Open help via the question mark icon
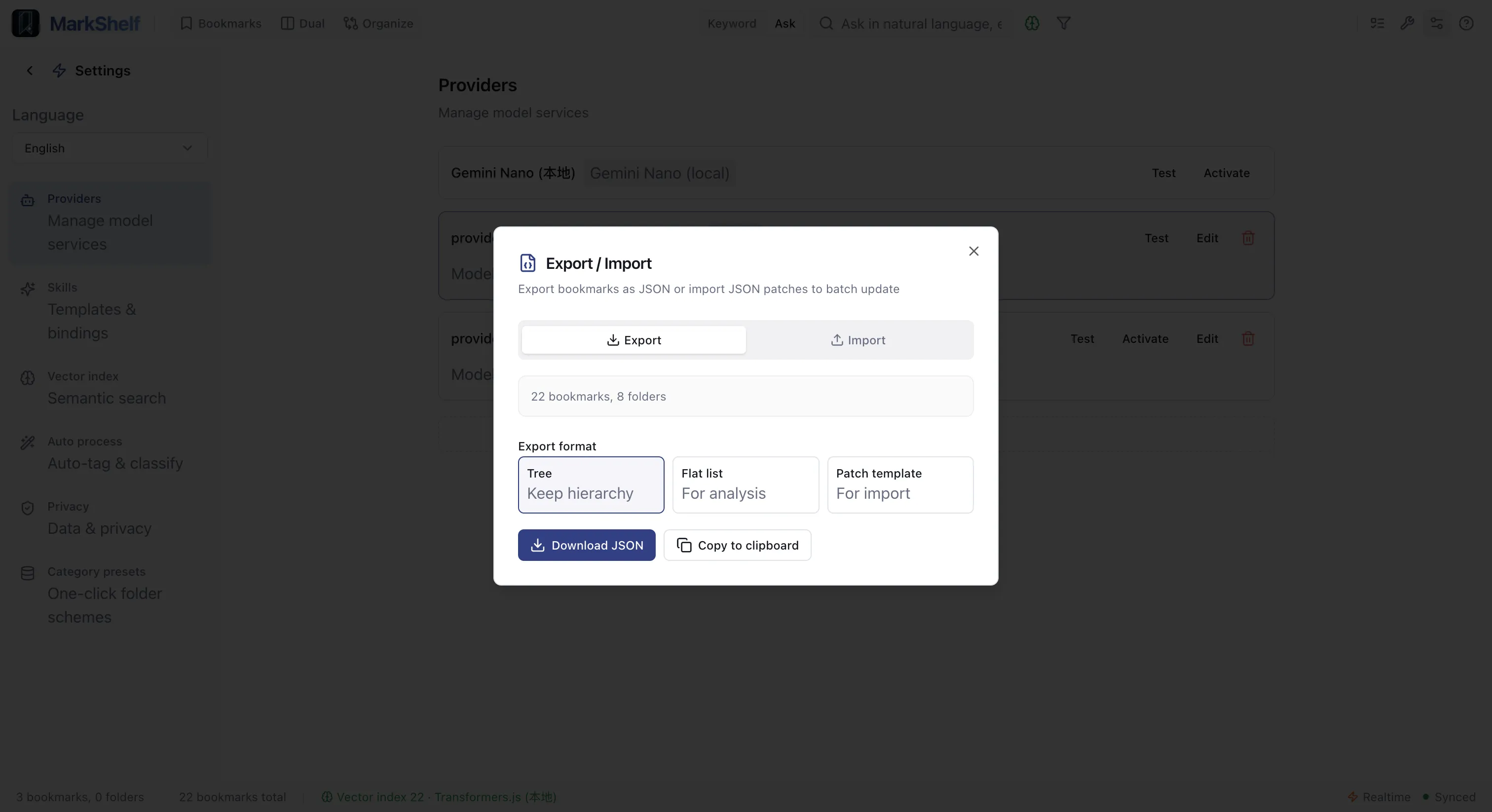The height and width of the screenshot is (812, 1492). tap(1466, 24)
